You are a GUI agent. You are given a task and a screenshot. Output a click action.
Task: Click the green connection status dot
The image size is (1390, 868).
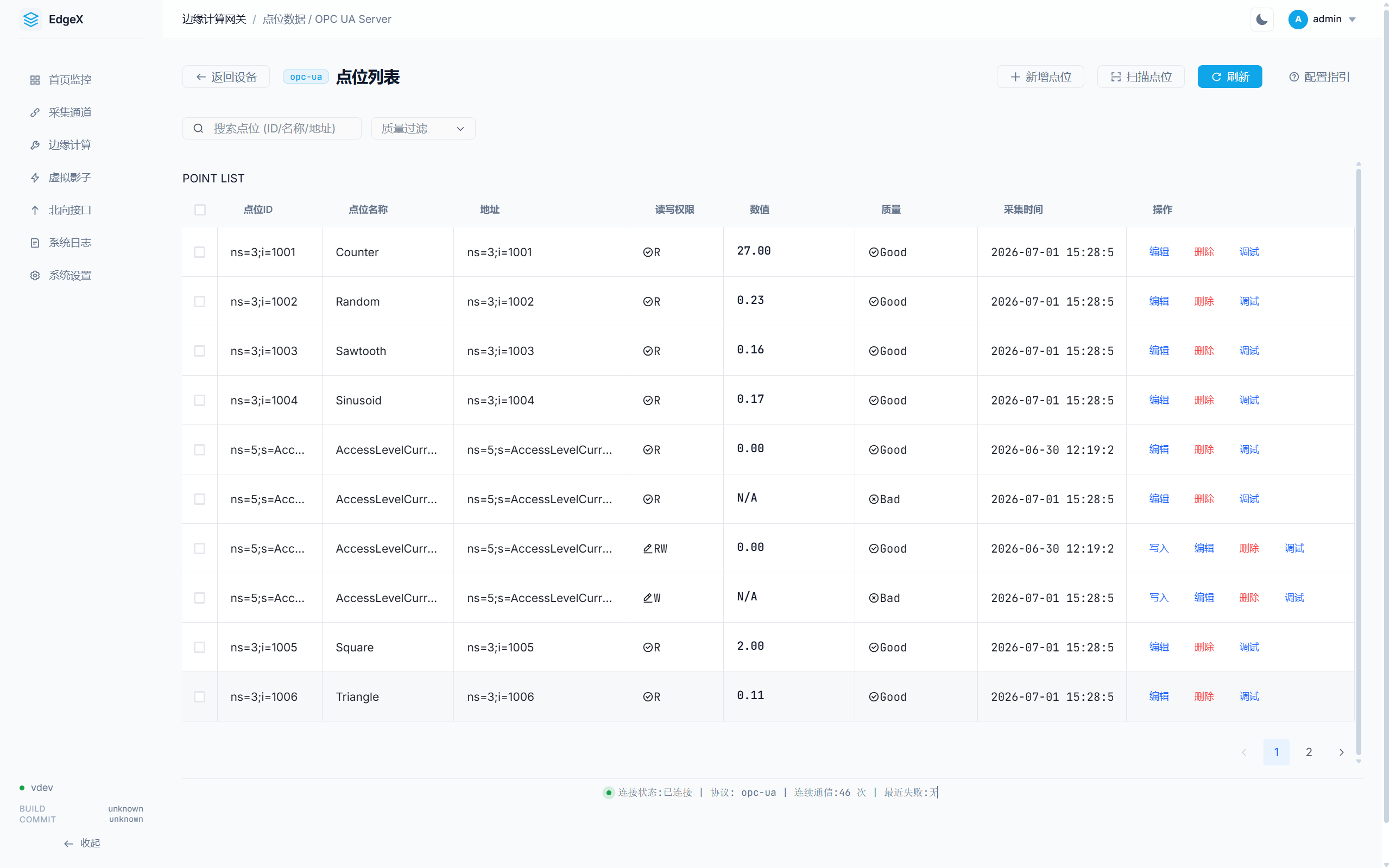(x=609, y=793)
